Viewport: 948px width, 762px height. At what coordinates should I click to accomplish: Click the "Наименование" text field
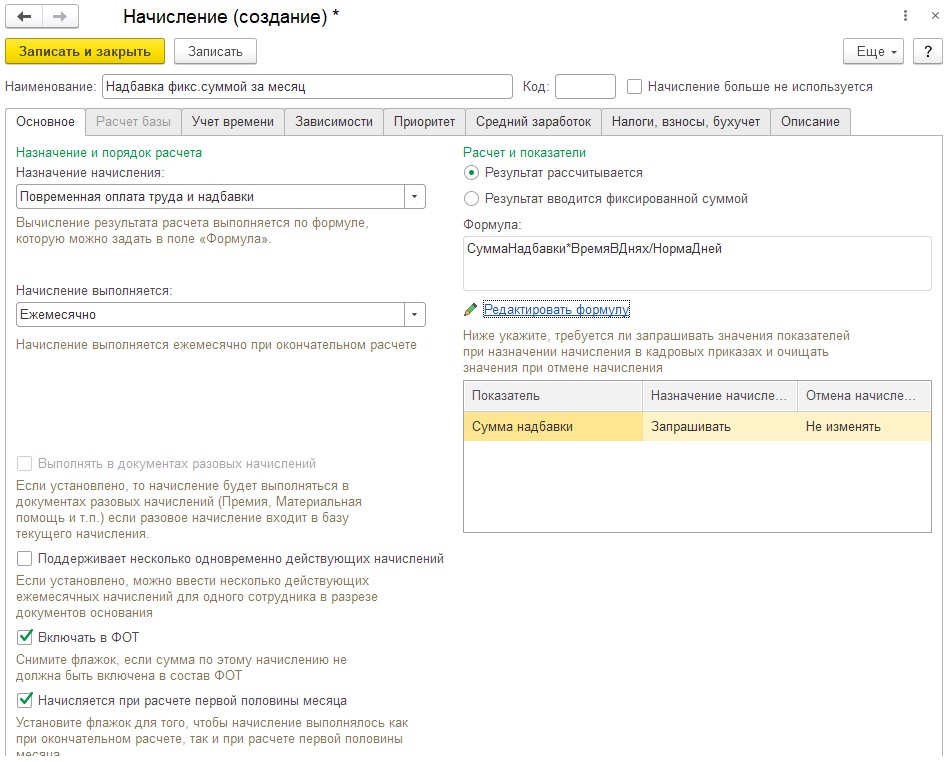click(x=307, y=86)
